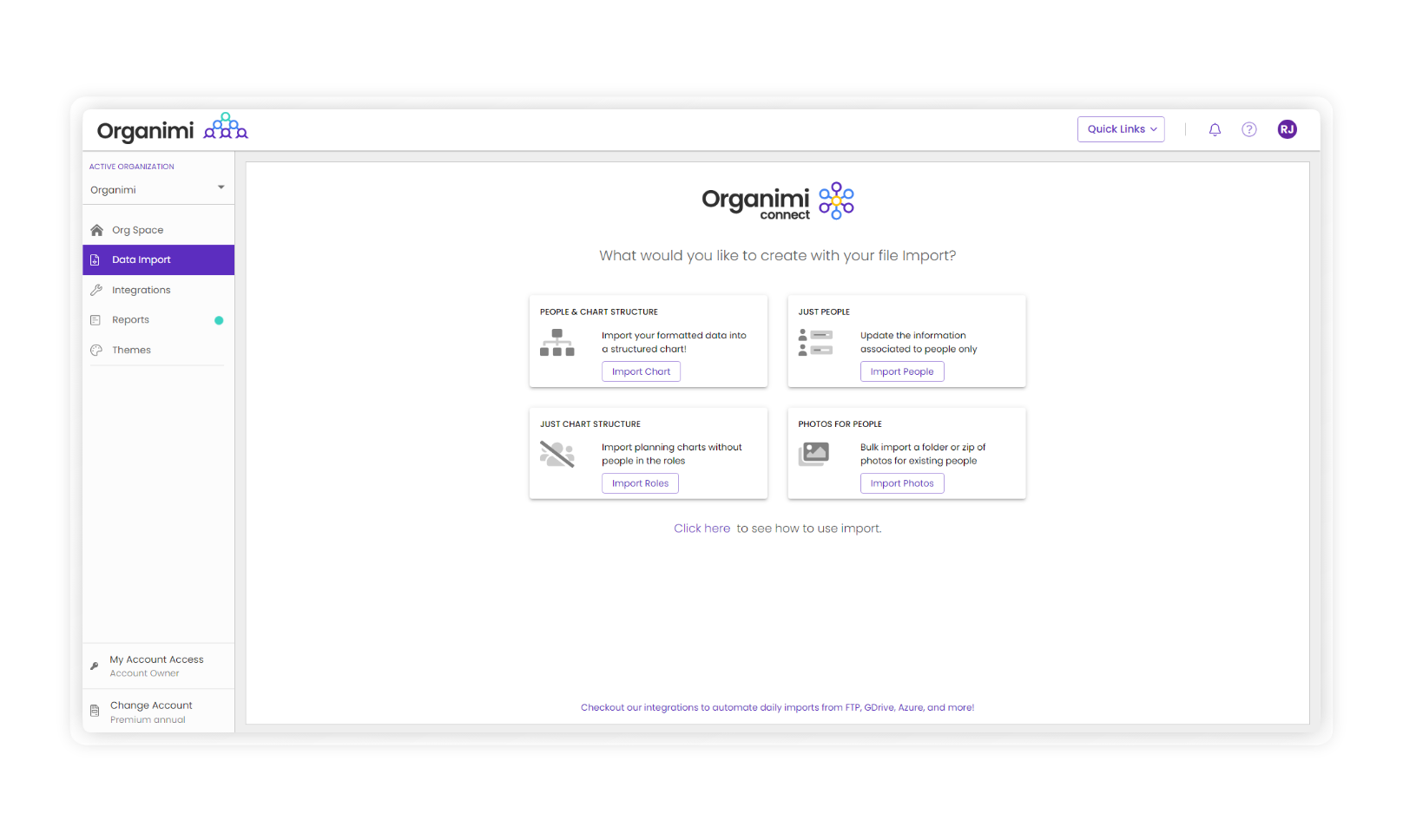Click the people list icon in Just People
Screen dimensions: 1403x840
click(x=815, y=343)
